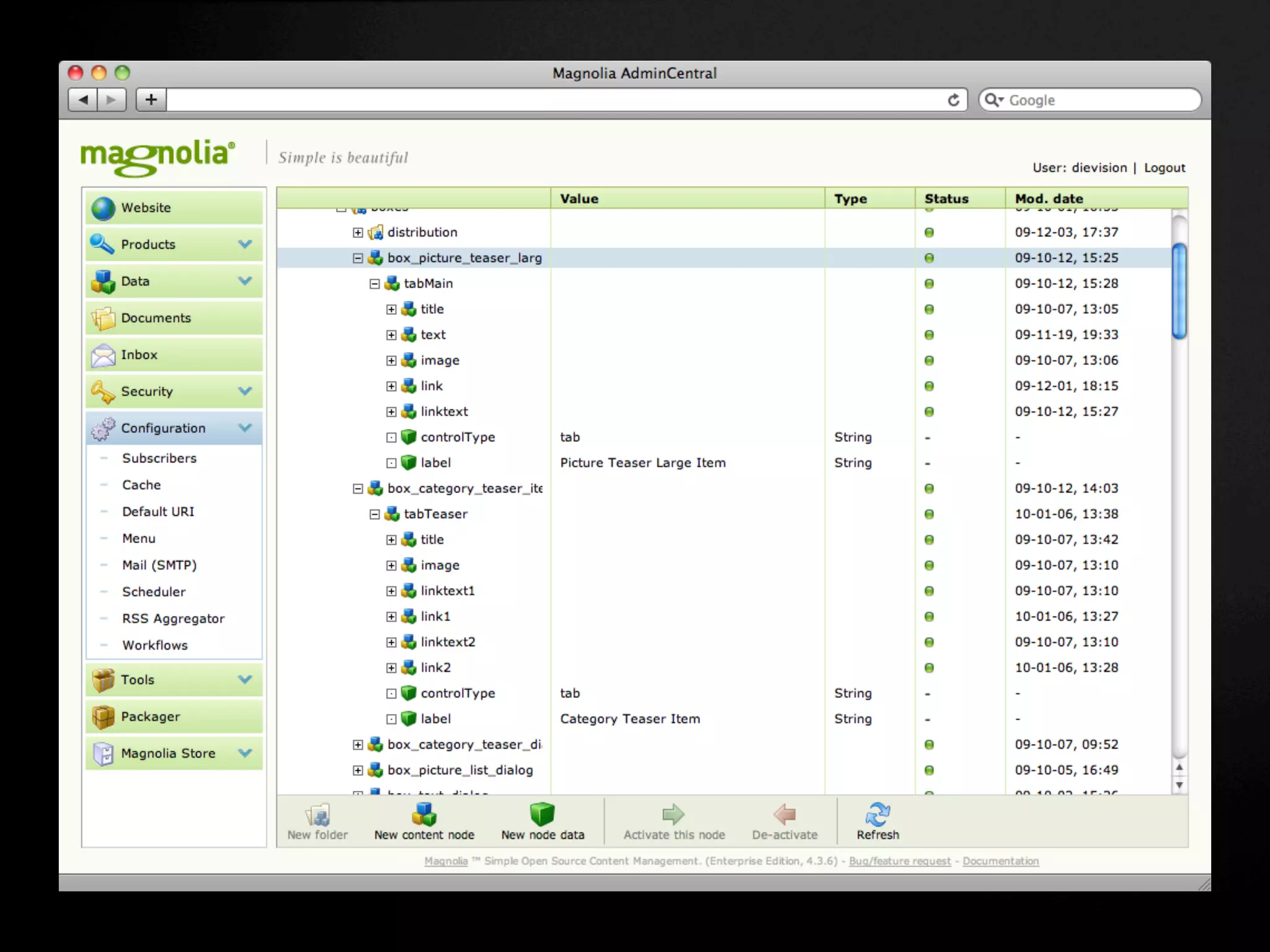Click the tree vertical scrollbar thumb
This screenshot has height=952, width=1270.
tap(1179, 291)
